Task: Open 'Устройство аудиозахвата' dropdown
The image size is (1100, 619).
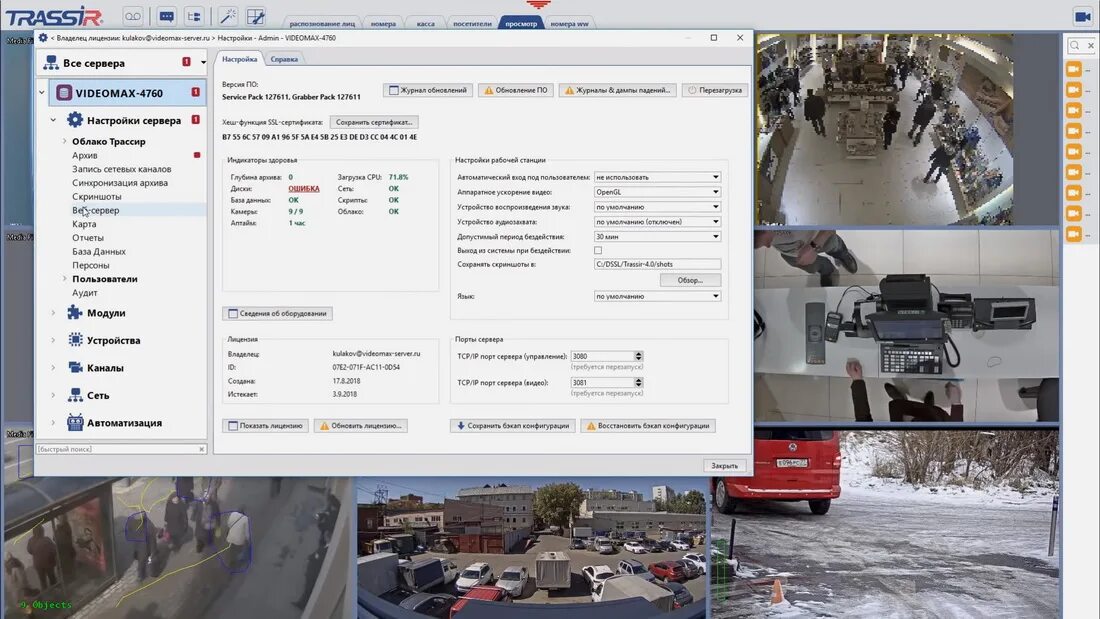Action: coord(657,222)
